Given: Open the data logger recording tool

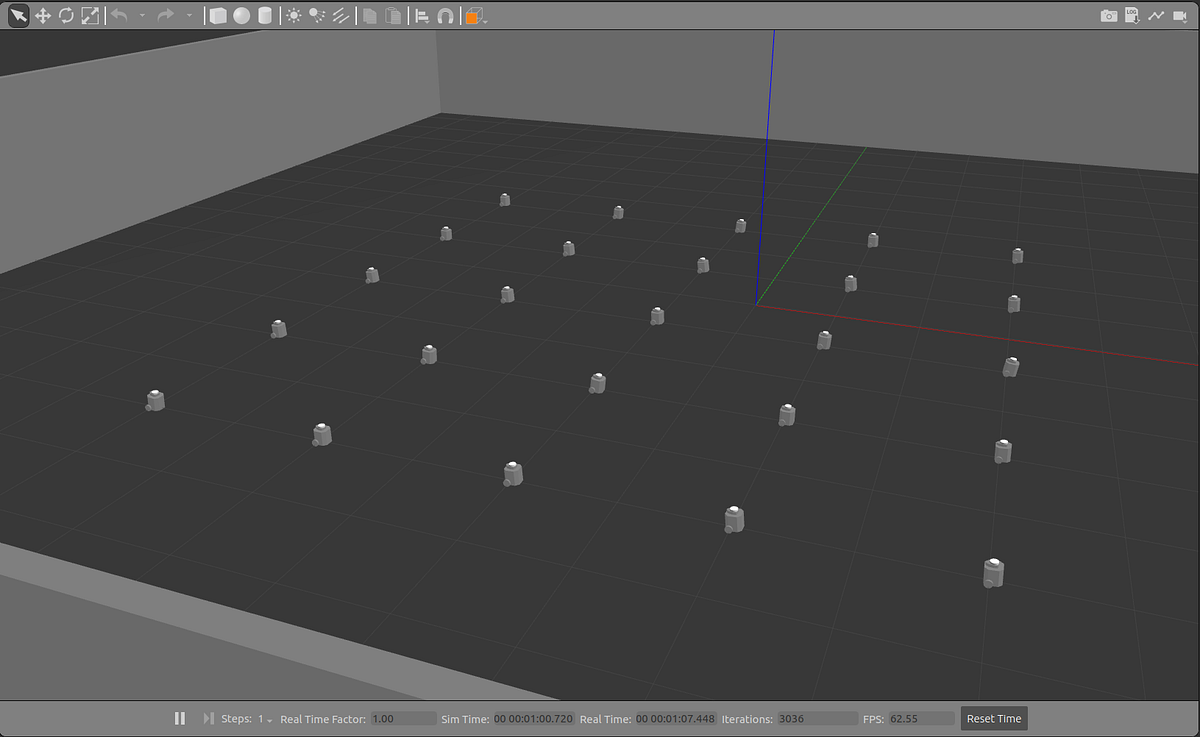Looking at the screenshot, I should coord(1132,15).
